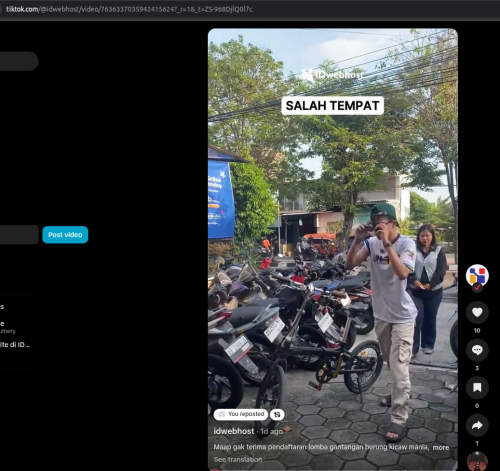Follow creator via red badge on avatar
The image size is (500, 471).
(477, 287)
